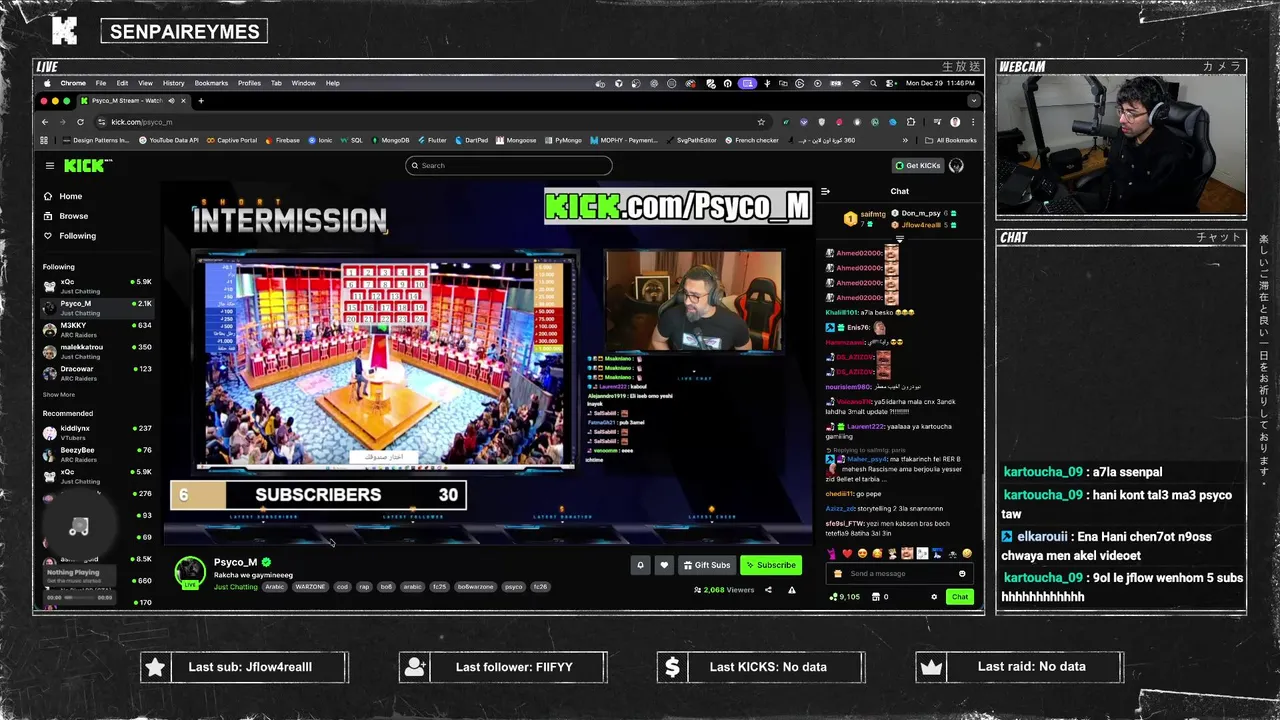1280x720 pixels.
Task: Open kiddlynx recommended channel
Action: click(x=97, y=432)
